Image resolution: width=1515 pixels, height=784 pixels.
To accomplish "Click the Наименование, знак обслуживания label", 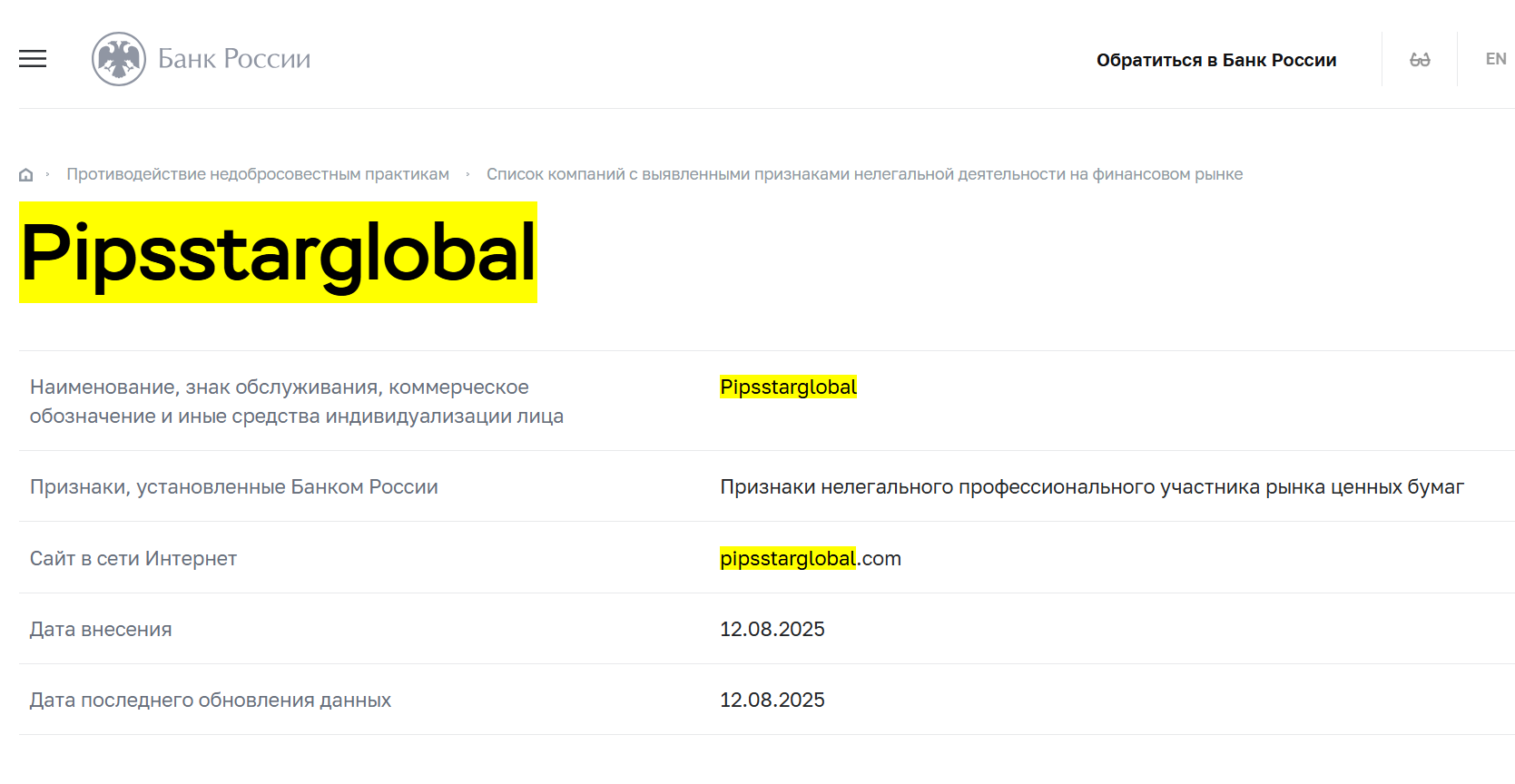I will [297, 402].
